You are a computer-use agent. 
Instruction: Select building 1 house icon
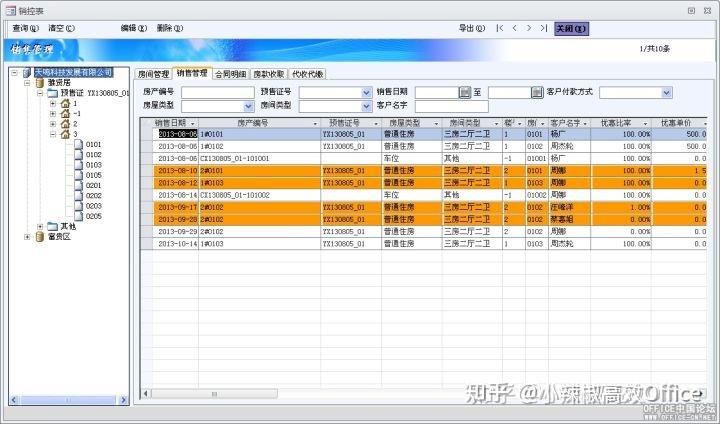[x=65, y=103]
